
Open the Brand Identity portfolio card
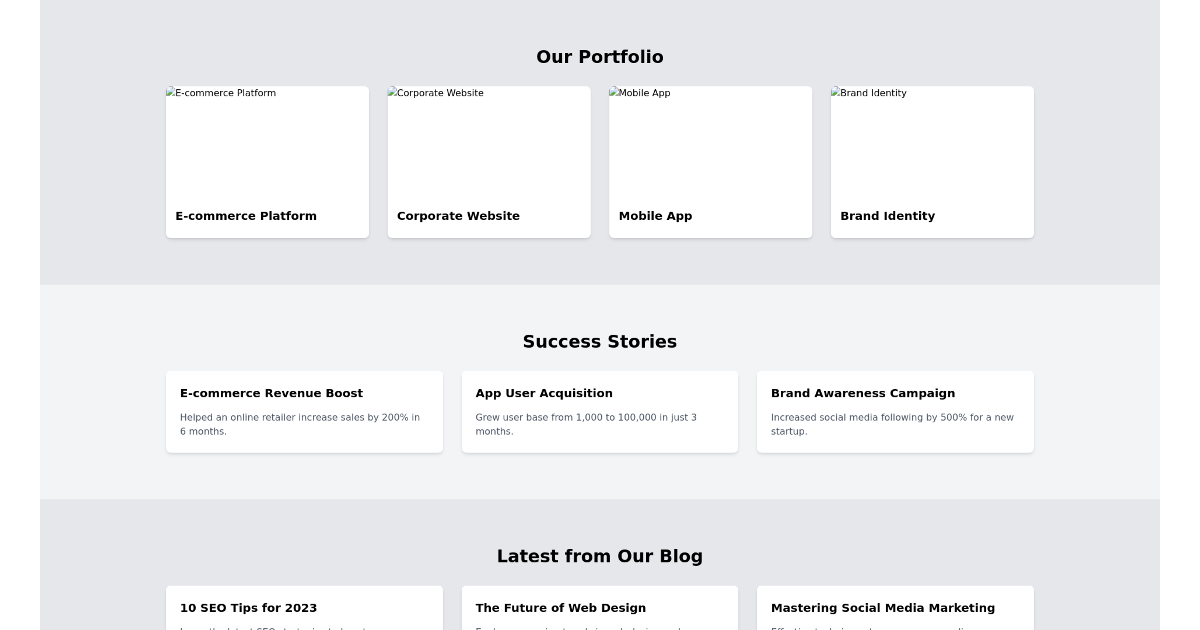[x=932, y=161]
